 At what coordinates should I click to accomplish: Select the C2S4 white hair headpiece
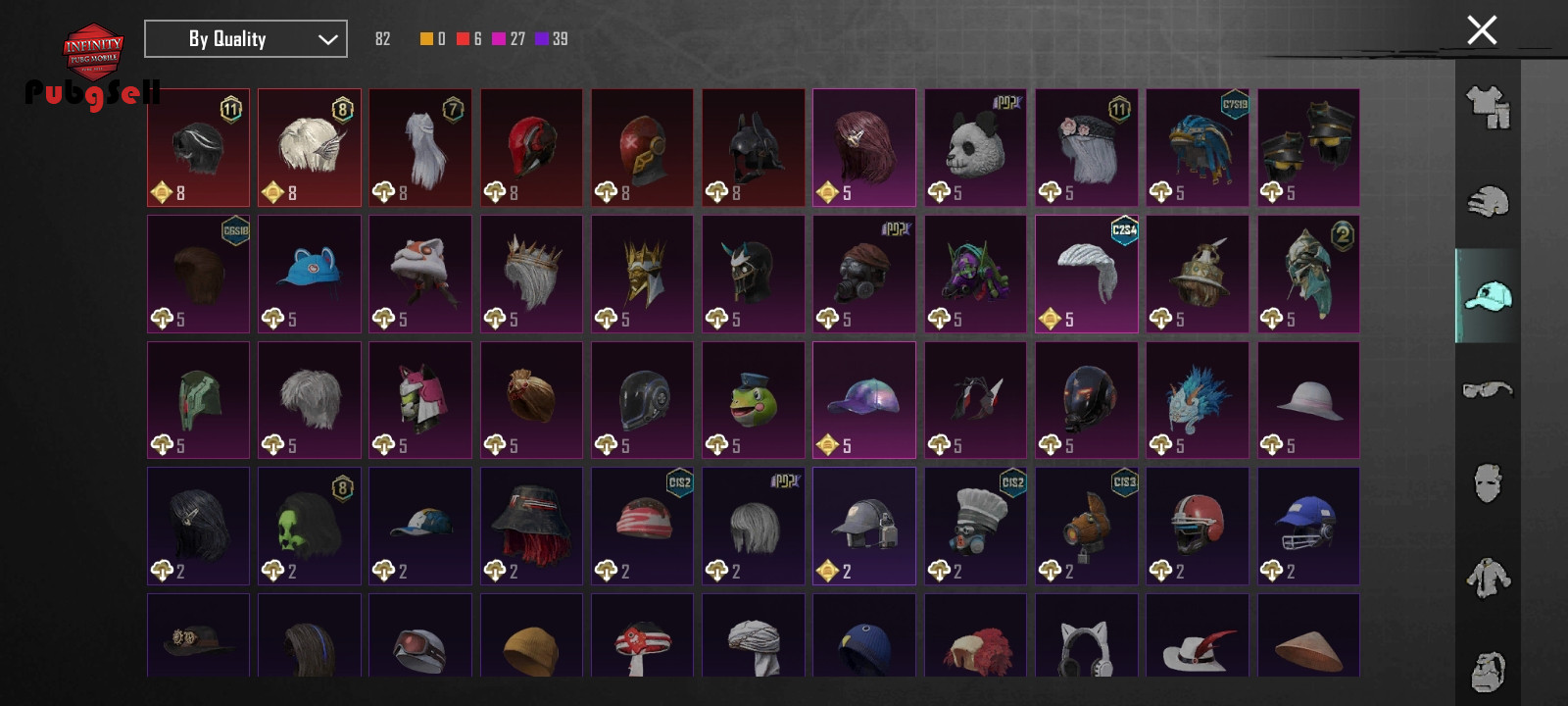[1086, 275]
